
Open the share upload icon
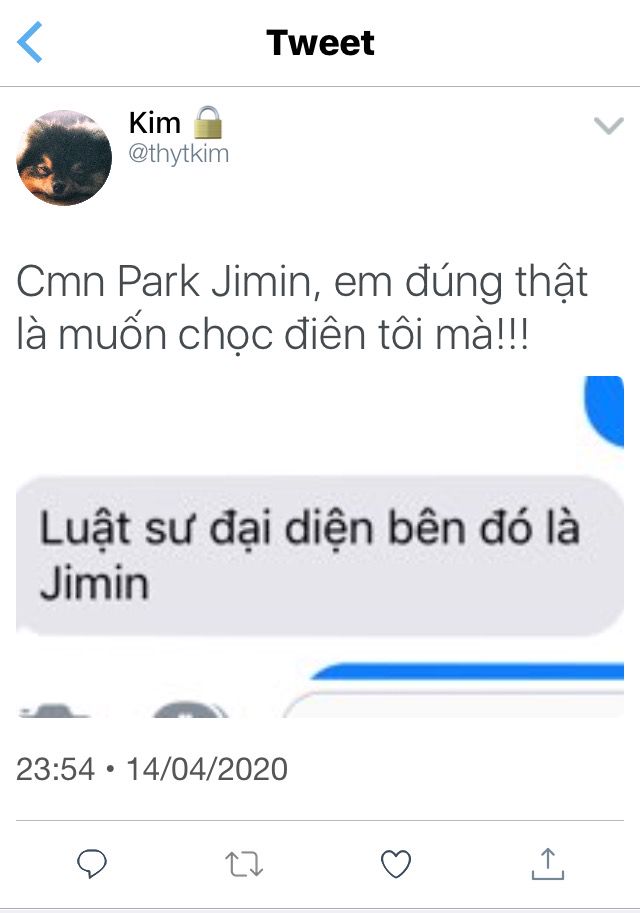(x=547, y=864)
